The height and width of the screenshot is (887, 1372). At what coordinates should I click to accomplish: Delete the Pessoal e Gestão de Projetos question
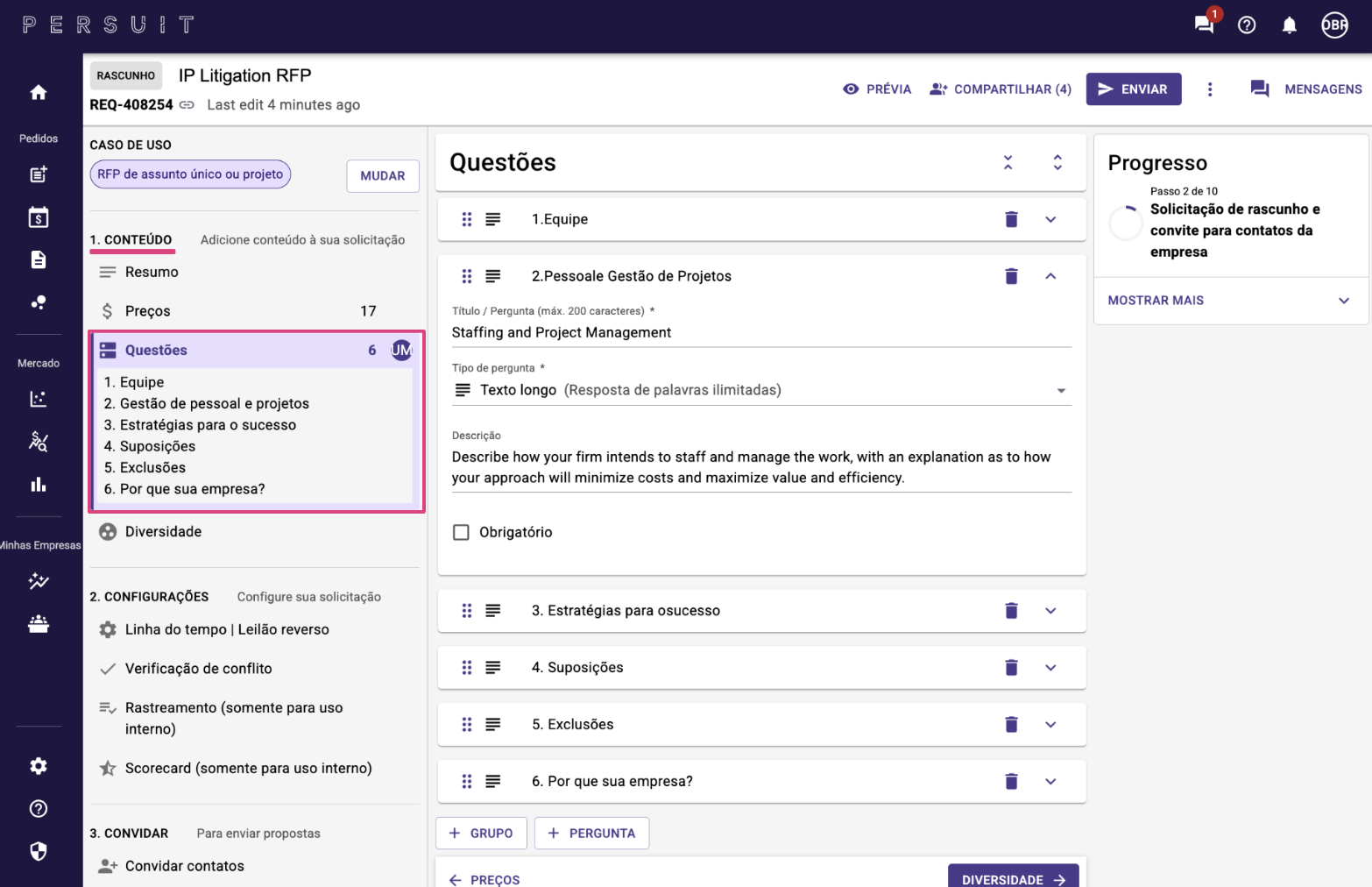1011,276
